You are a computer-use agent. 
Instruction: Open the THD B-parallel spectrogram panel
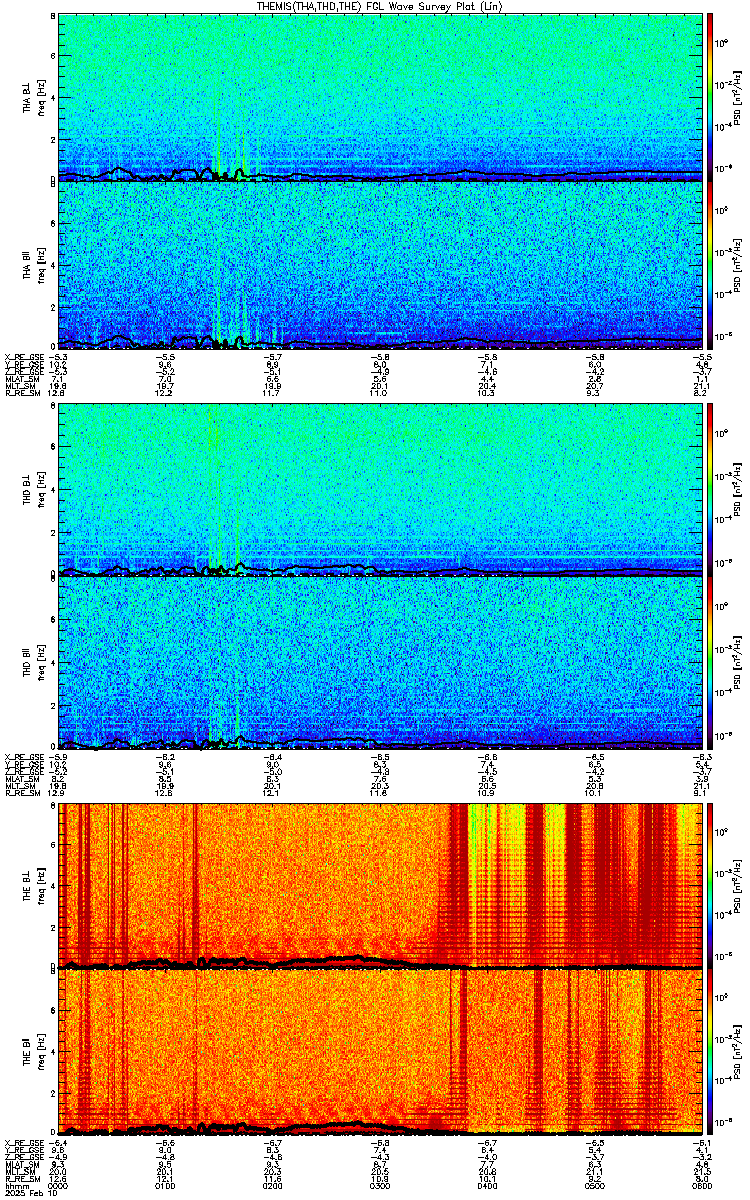[380, 661]
